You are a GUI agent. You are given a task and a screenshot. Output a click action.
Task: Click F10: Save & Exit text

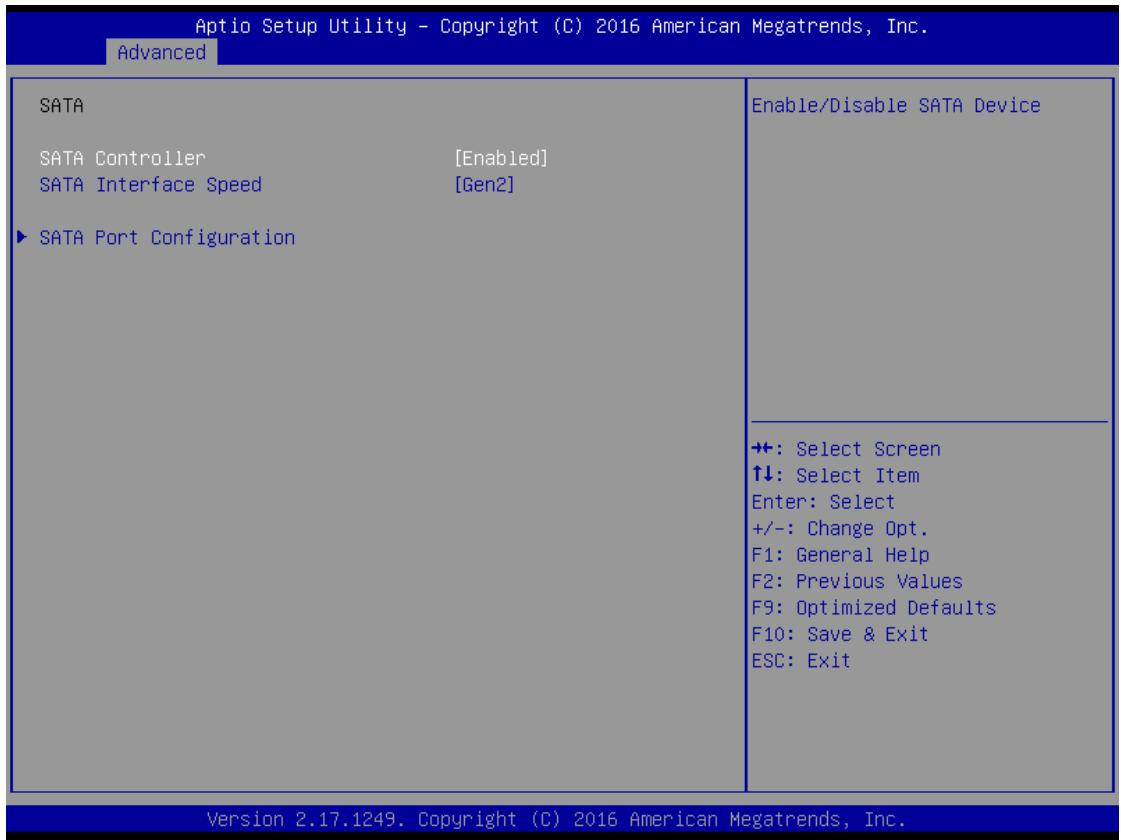tap(840, 634)
